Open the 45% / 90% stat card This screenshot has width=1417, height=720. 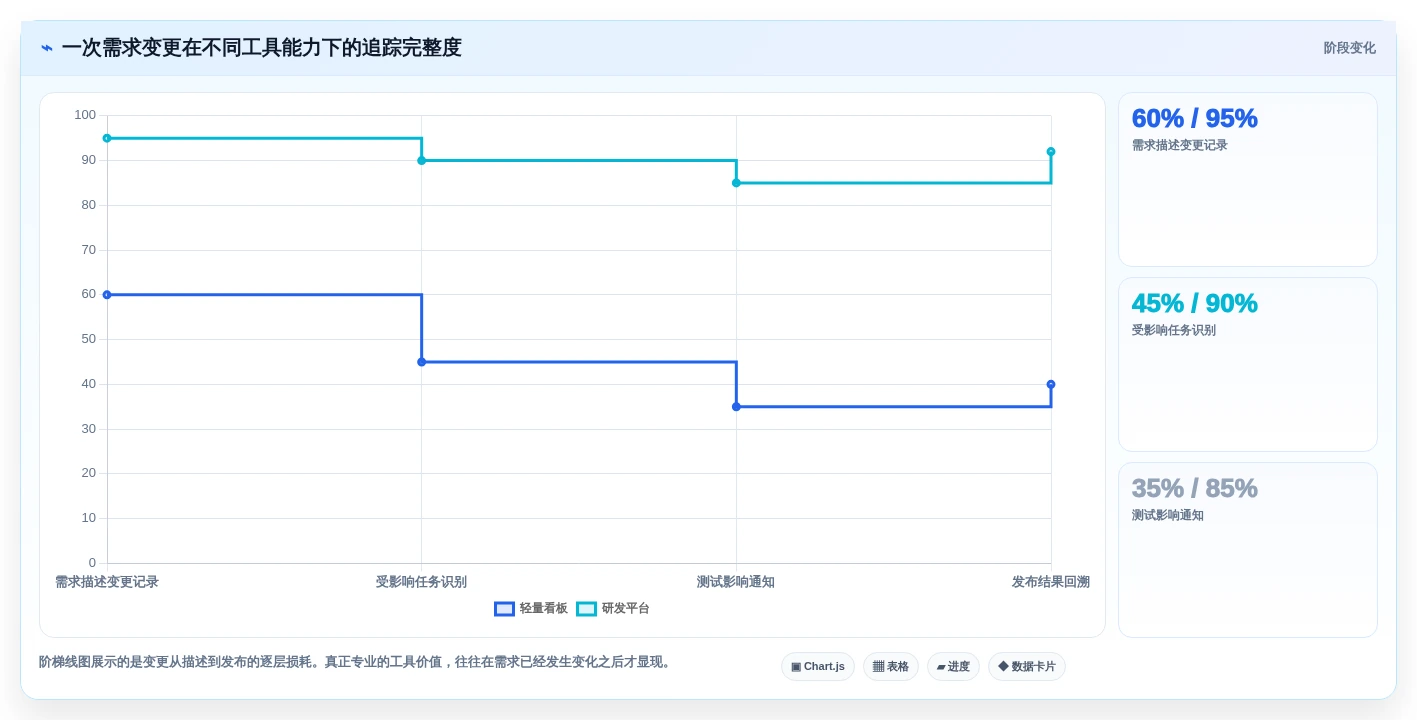(1248, 365)
